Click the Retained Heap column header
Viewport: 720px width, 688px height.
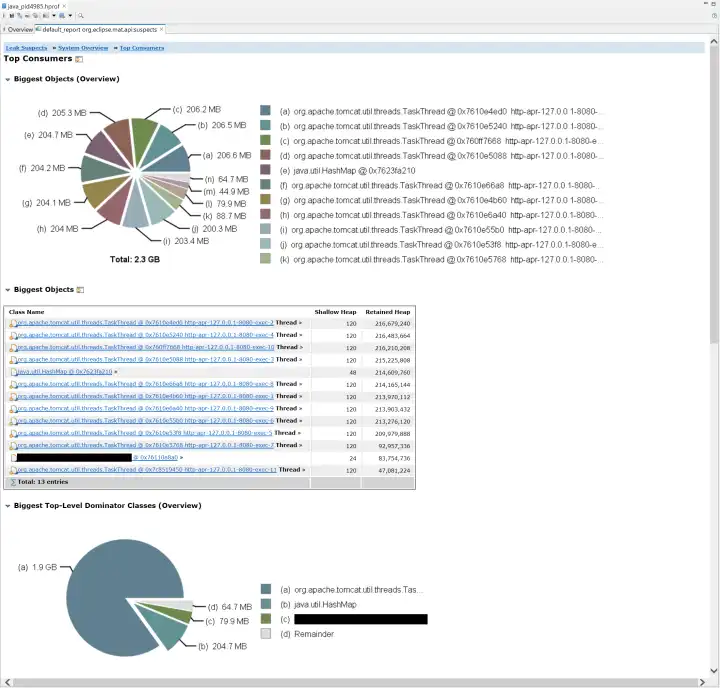click(x=388, y=312)
